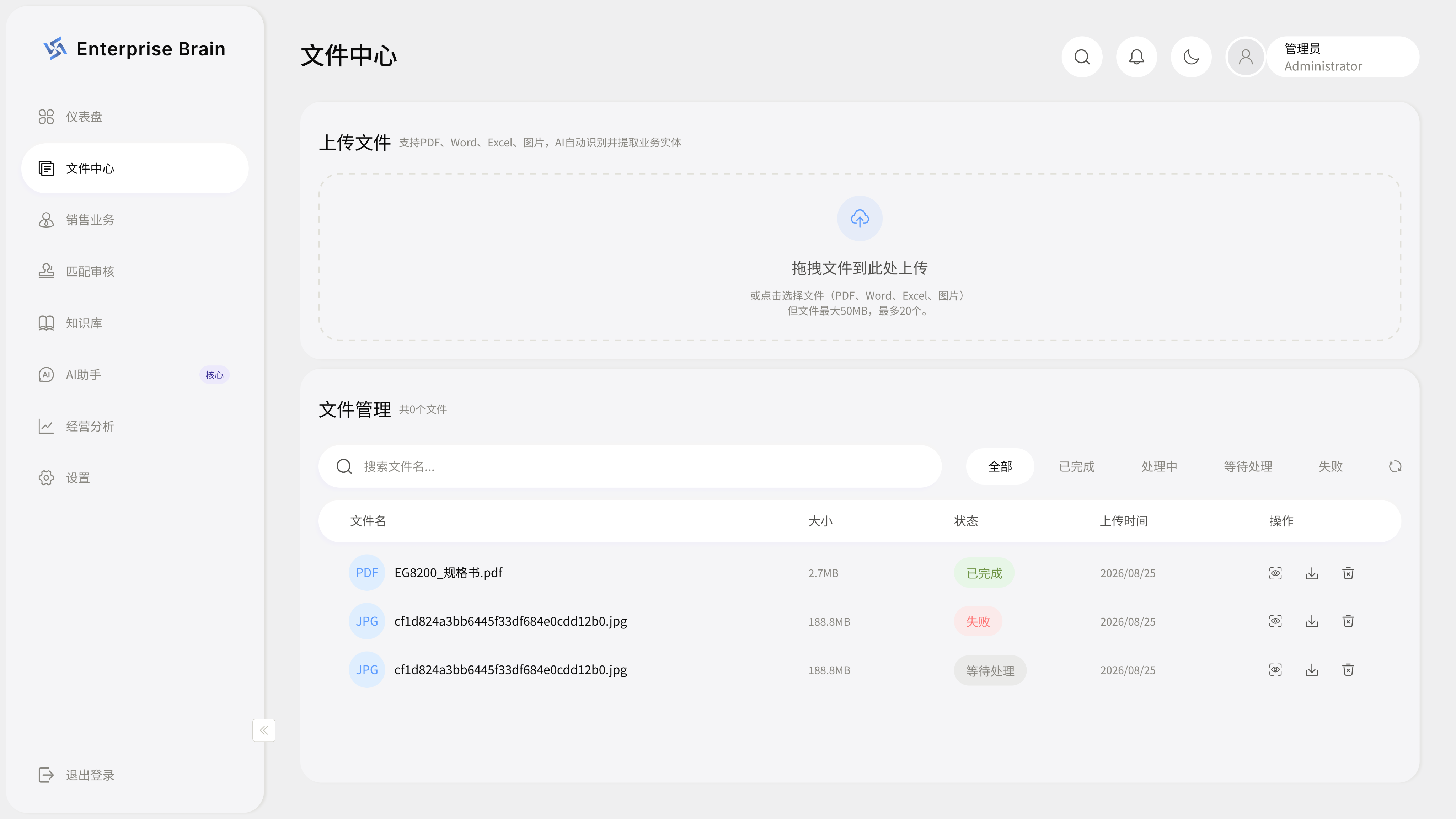Viewport: 1456px width, 819px height.
Task: Click the cloud upload icon
Action: coord(860,219)
